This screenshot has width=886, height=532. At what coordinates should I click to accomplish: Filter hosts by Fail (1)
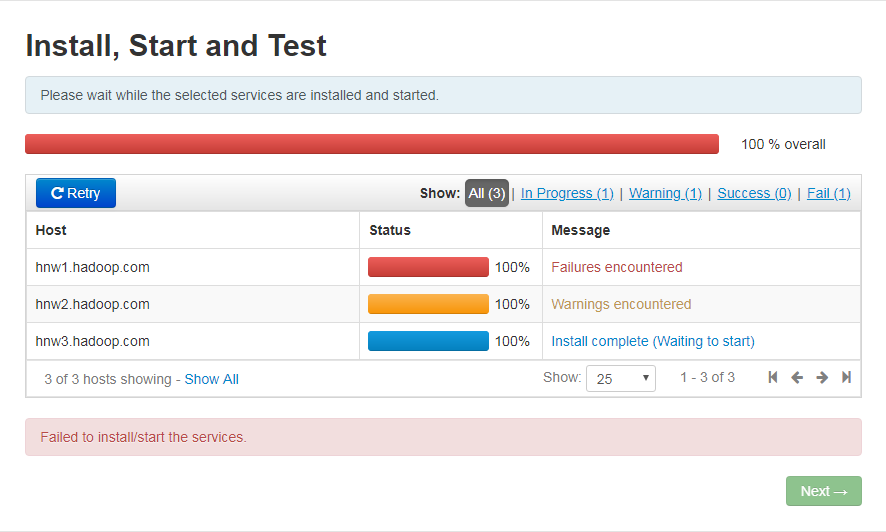(x=828, y=193)
